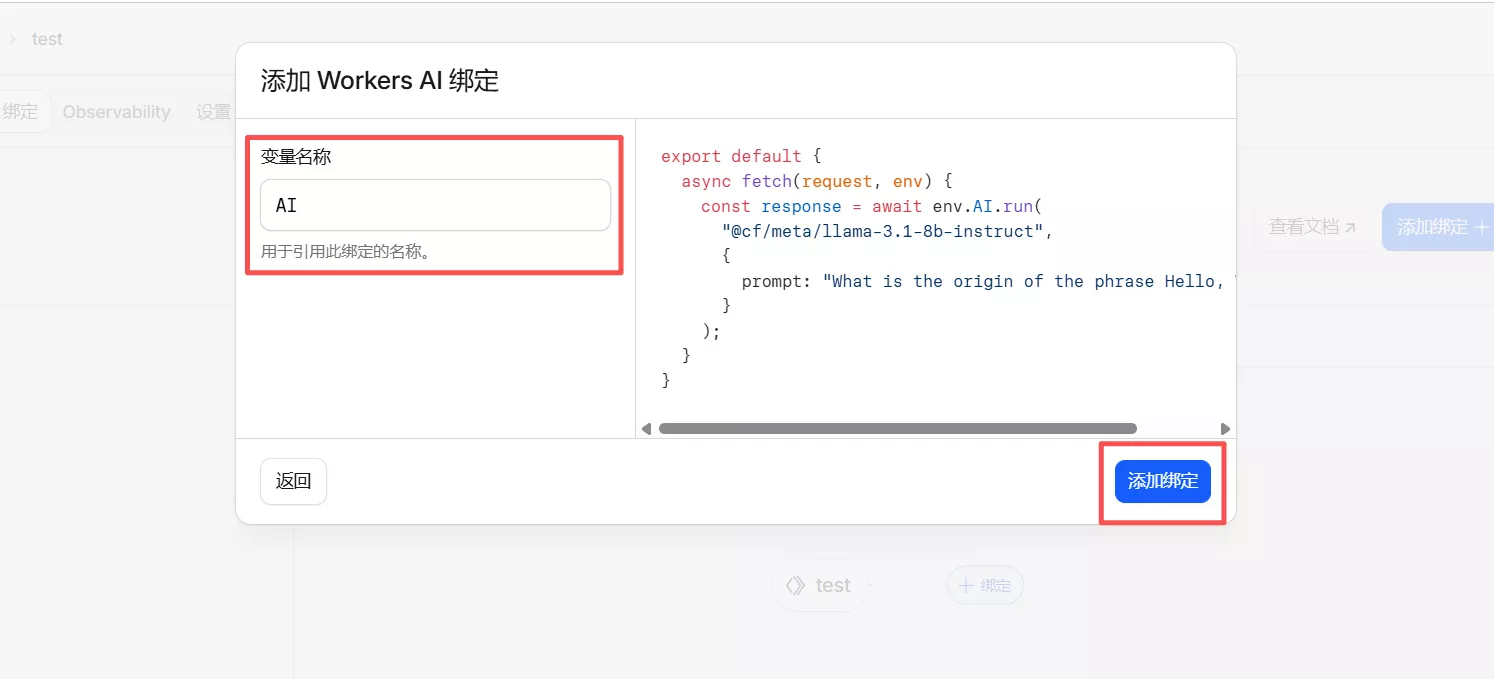Open the 查看文档 documentation link
This screenshot has width=1494, height=679.
point(1303,227)
